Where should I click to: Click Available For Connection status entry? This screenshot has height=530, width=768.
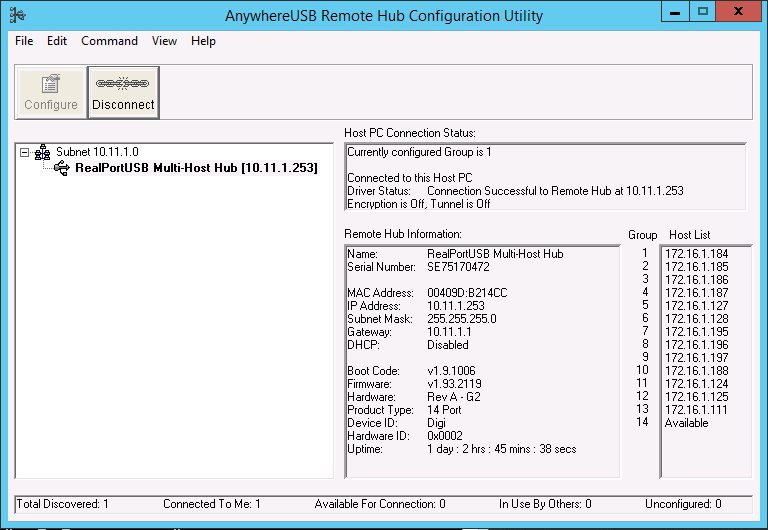(380, 504)
